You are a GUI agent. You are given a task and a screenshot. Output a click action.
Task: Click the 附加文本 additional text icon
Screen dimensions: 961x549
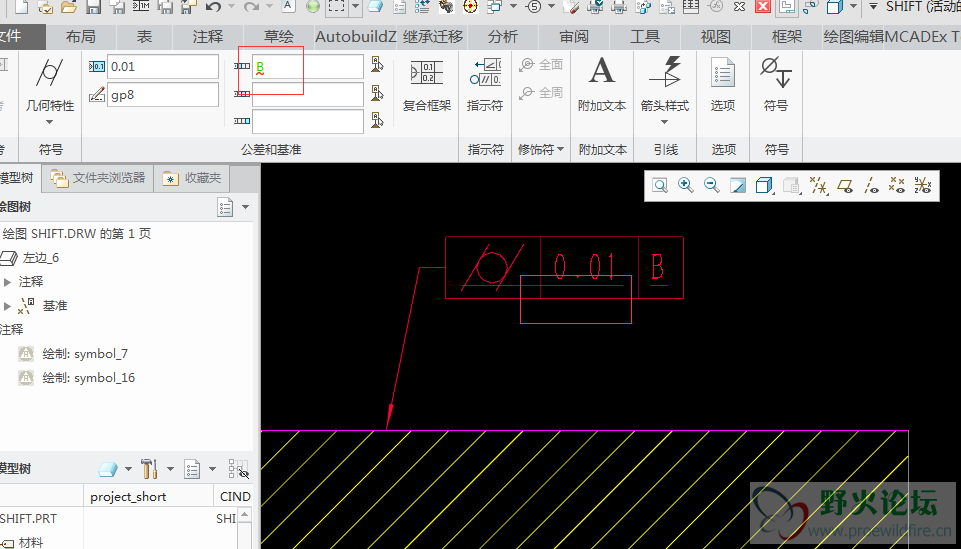point(601,84)
